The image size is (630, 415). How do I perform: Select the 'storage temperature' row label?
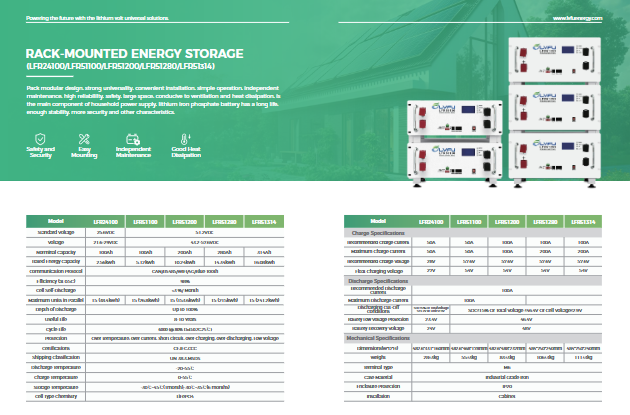pyautogui.click(x=56, y=387)
